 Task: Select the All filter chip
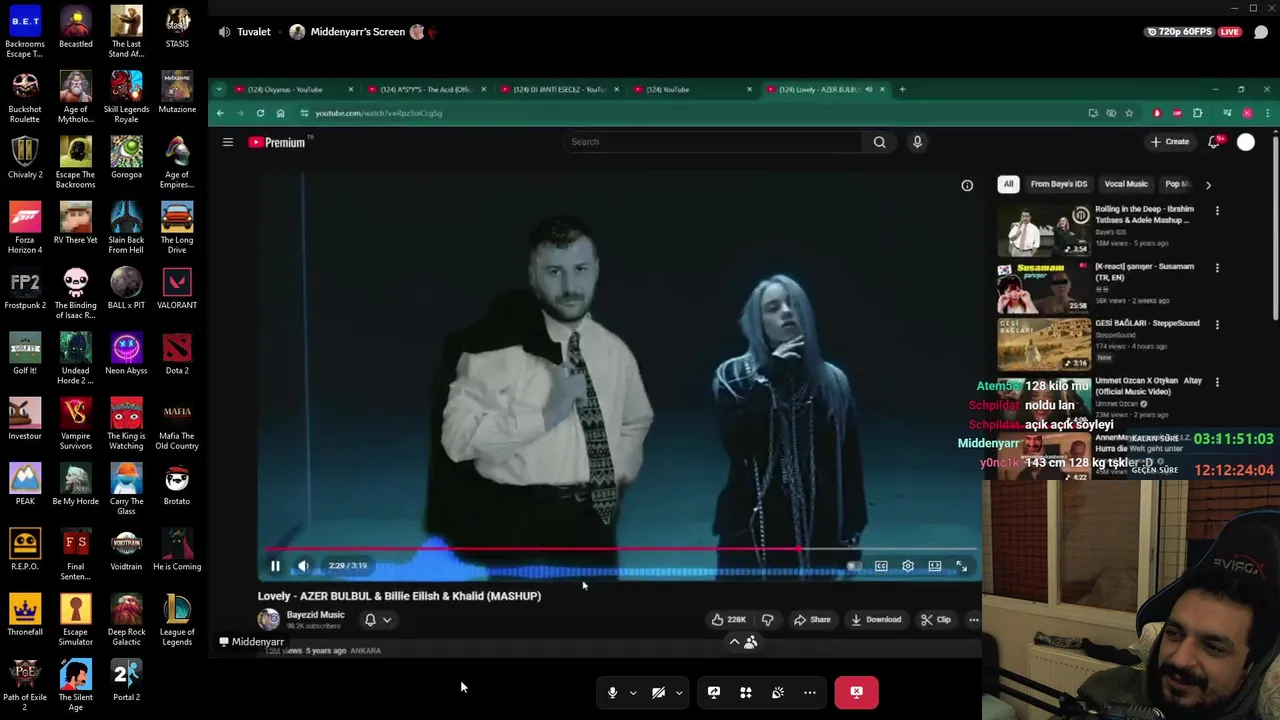1008,184
